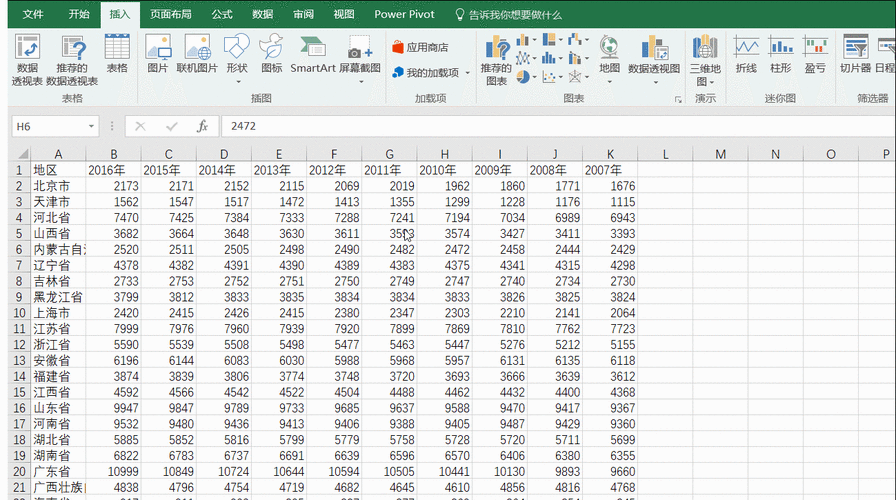Select the cell '北京市'

58,186
